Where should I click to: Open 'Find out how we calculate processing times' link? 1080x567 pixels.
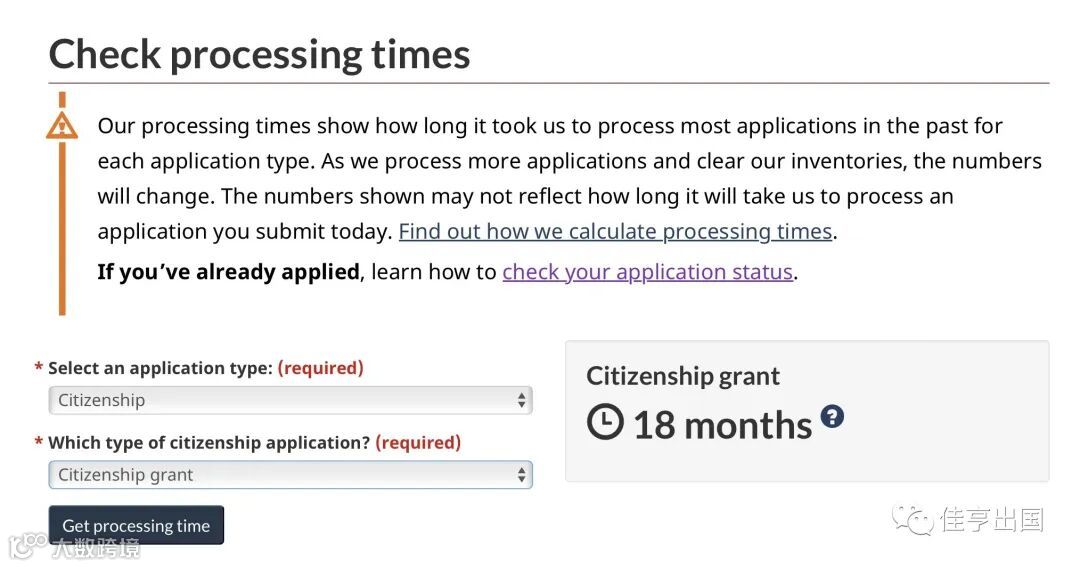click(x=615, y=232)
